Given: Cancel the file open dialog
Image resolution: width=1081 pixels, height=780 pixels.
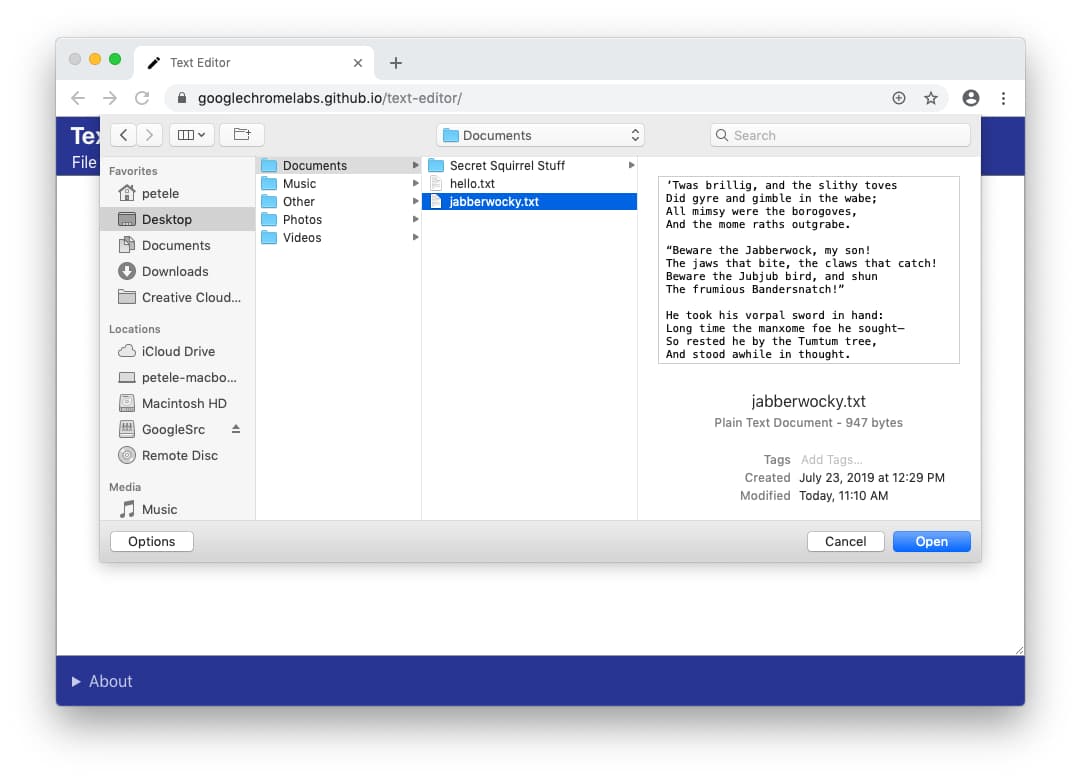Looking at the screenshot, I should click(845, 540).
